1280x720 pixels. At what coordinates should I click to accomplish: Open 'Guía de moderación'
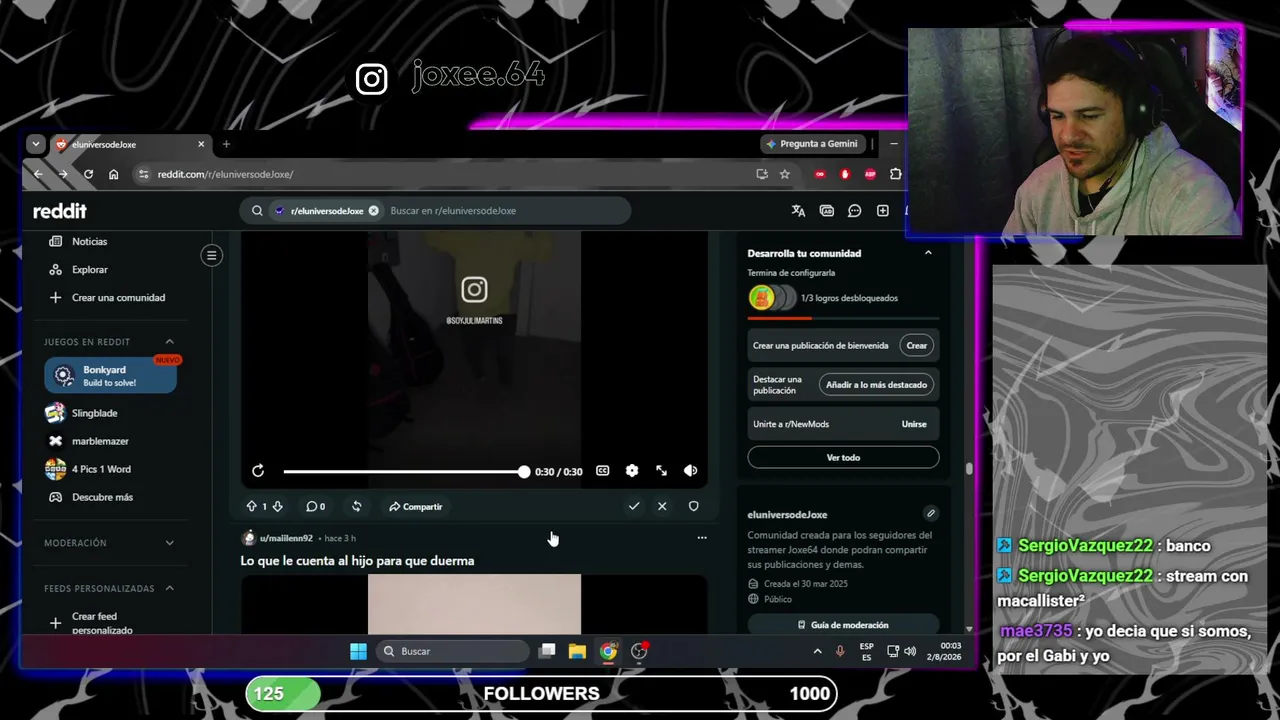coord(843,625)
